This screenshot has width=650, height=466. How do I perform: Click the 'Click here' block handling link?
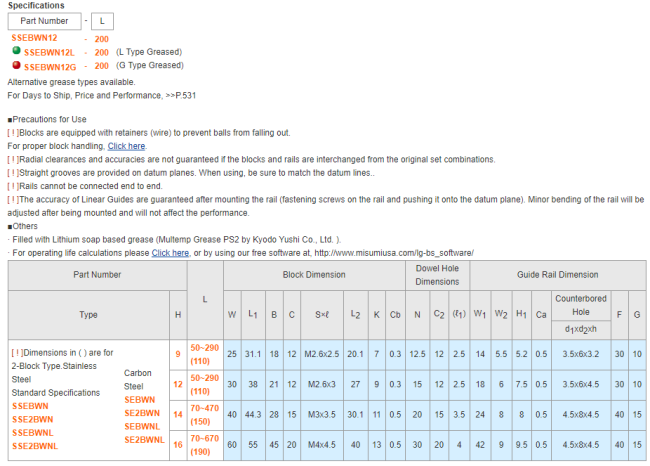(126, 146)
